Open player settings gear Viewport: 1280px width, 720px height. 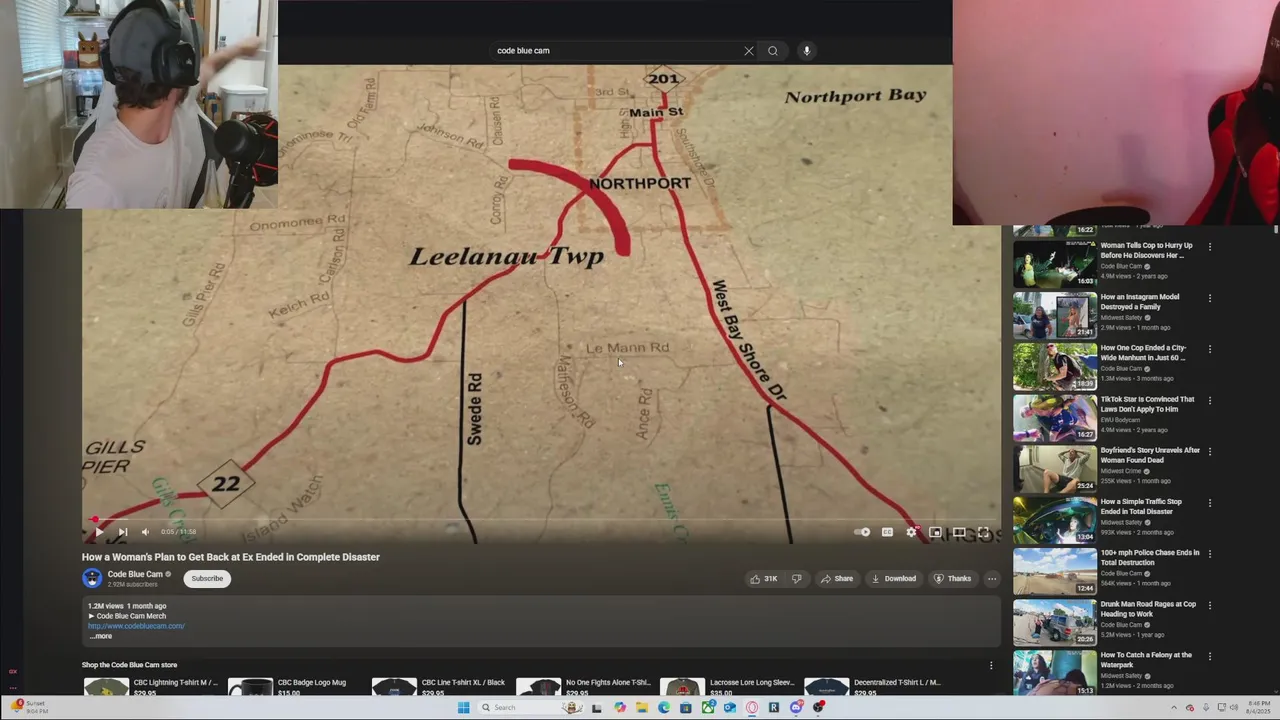tap(911, 532)
